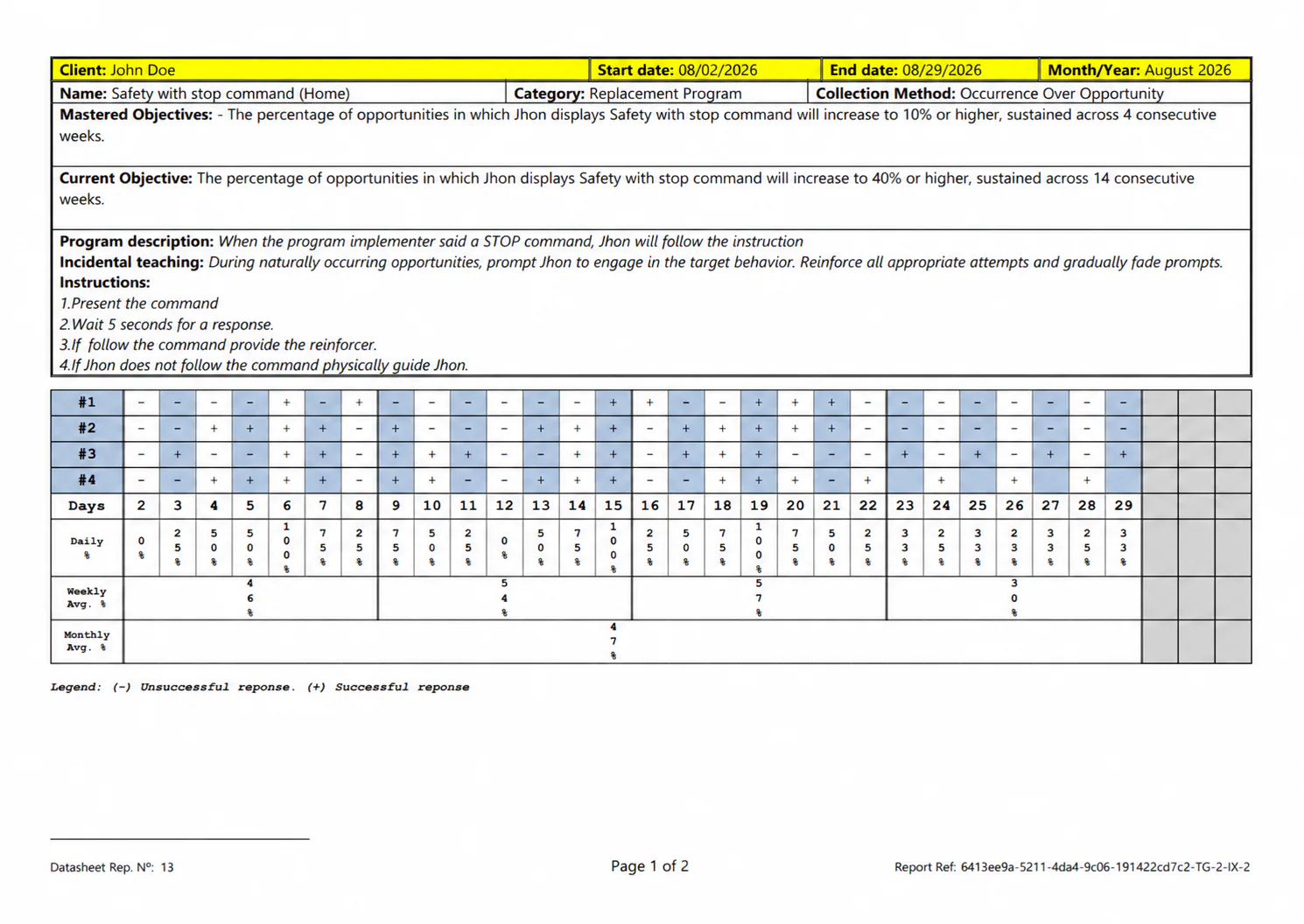Click the "Client: John Doe" header field
This screenshot has height=924, width=1304.
tap(320, 70)
